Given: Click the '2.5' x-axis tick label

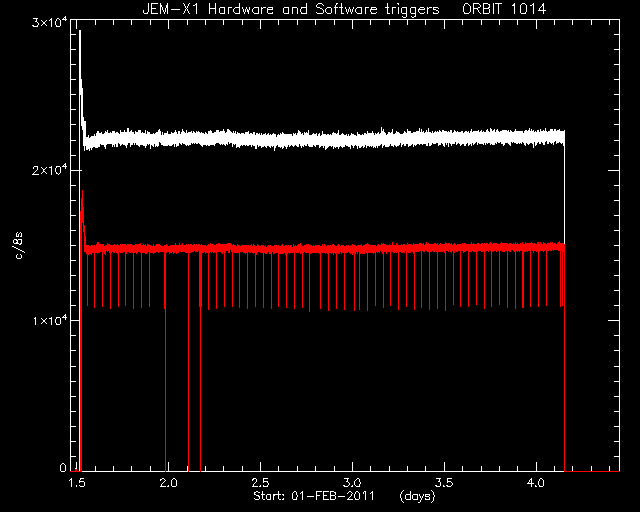Looking at the screenshot, I should click(x=260, y=483).
